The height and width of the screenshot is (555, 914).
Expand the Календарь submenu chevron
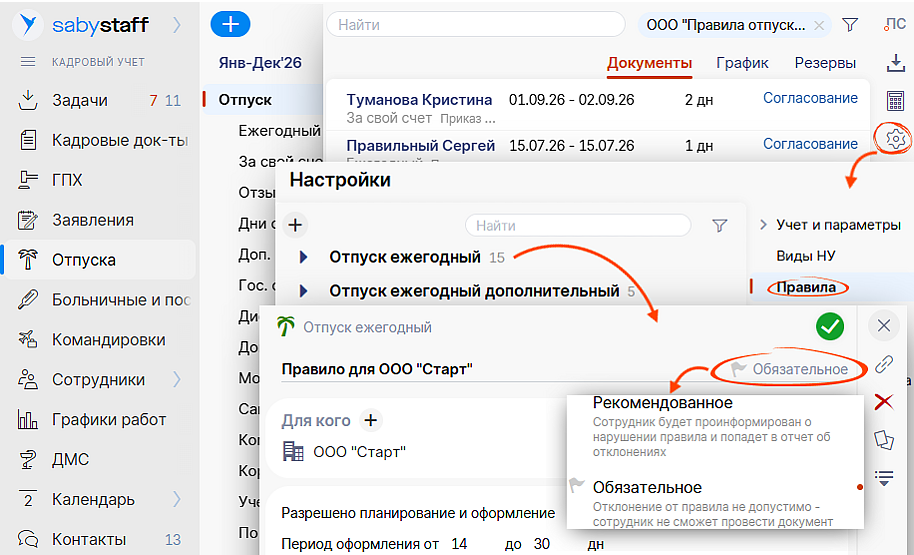177,500
